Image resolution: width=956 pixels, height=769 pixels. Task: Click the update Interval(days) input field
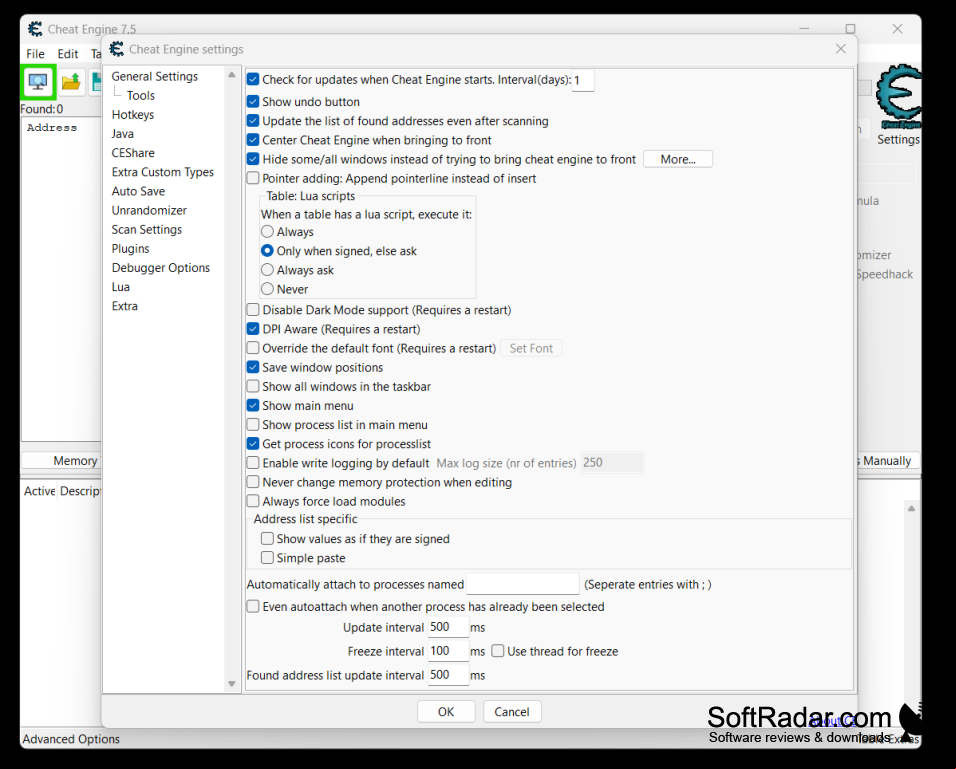(583, 80)
